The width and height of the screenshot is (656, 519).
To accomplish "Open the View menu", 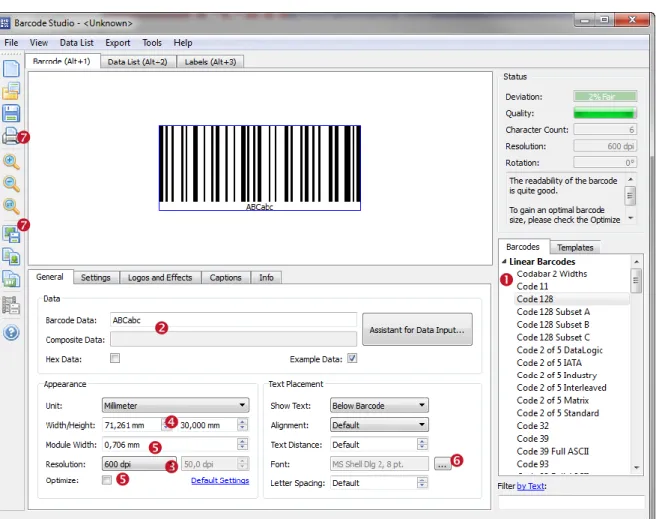I will point(38,43).
